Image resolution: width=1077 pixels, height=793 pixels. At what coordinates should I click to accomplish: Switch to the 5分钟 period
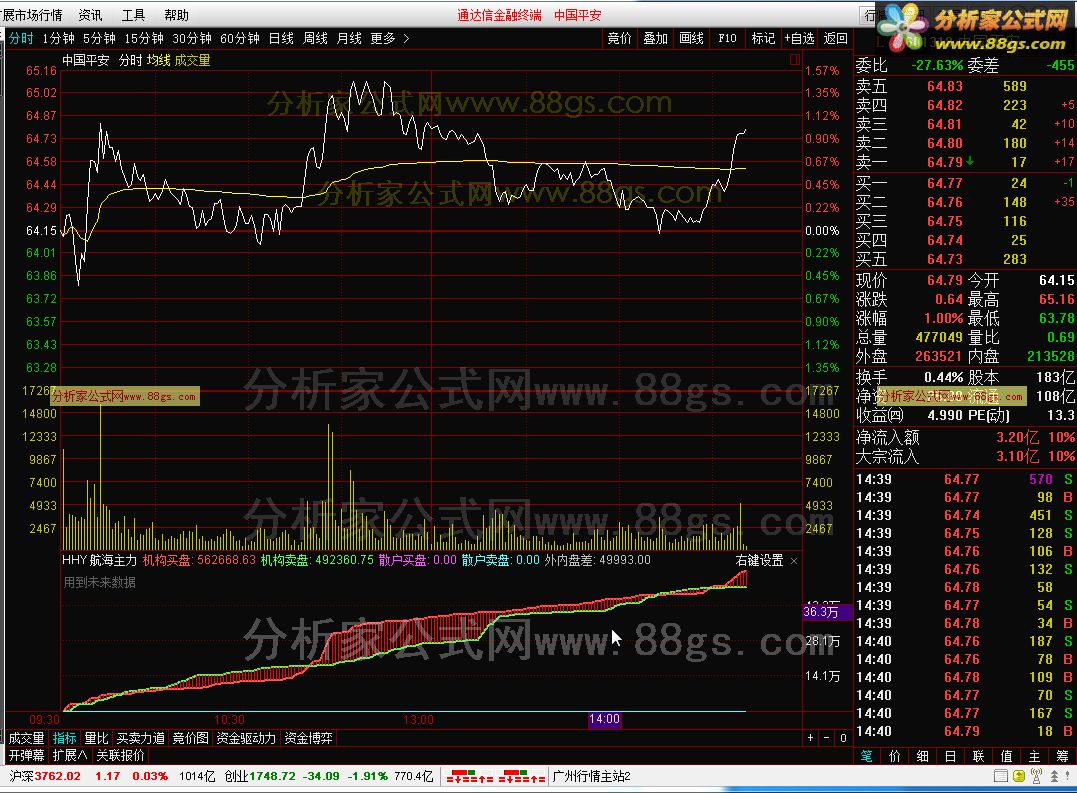point(99,38)
